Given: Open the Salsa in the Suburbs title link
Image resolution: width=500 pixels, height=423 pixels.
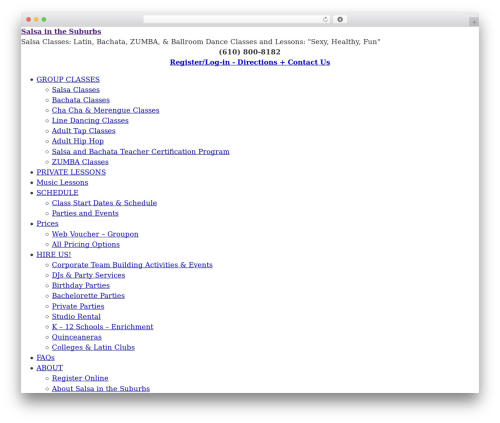Looking at the screenshot, I should pos(61,31).
